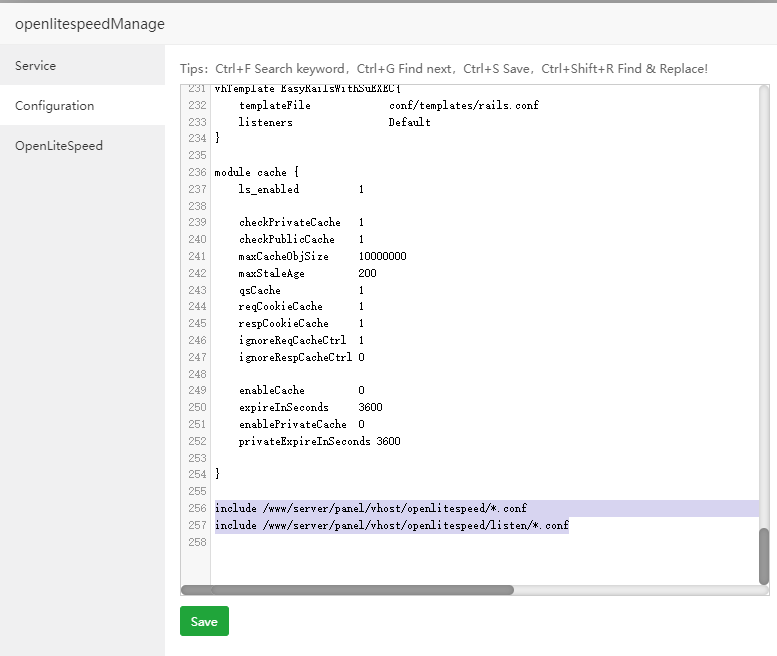Viewport: 777px width, 656px height.
Task: Click the empty line 258
Action: click(x=400, y=542)
